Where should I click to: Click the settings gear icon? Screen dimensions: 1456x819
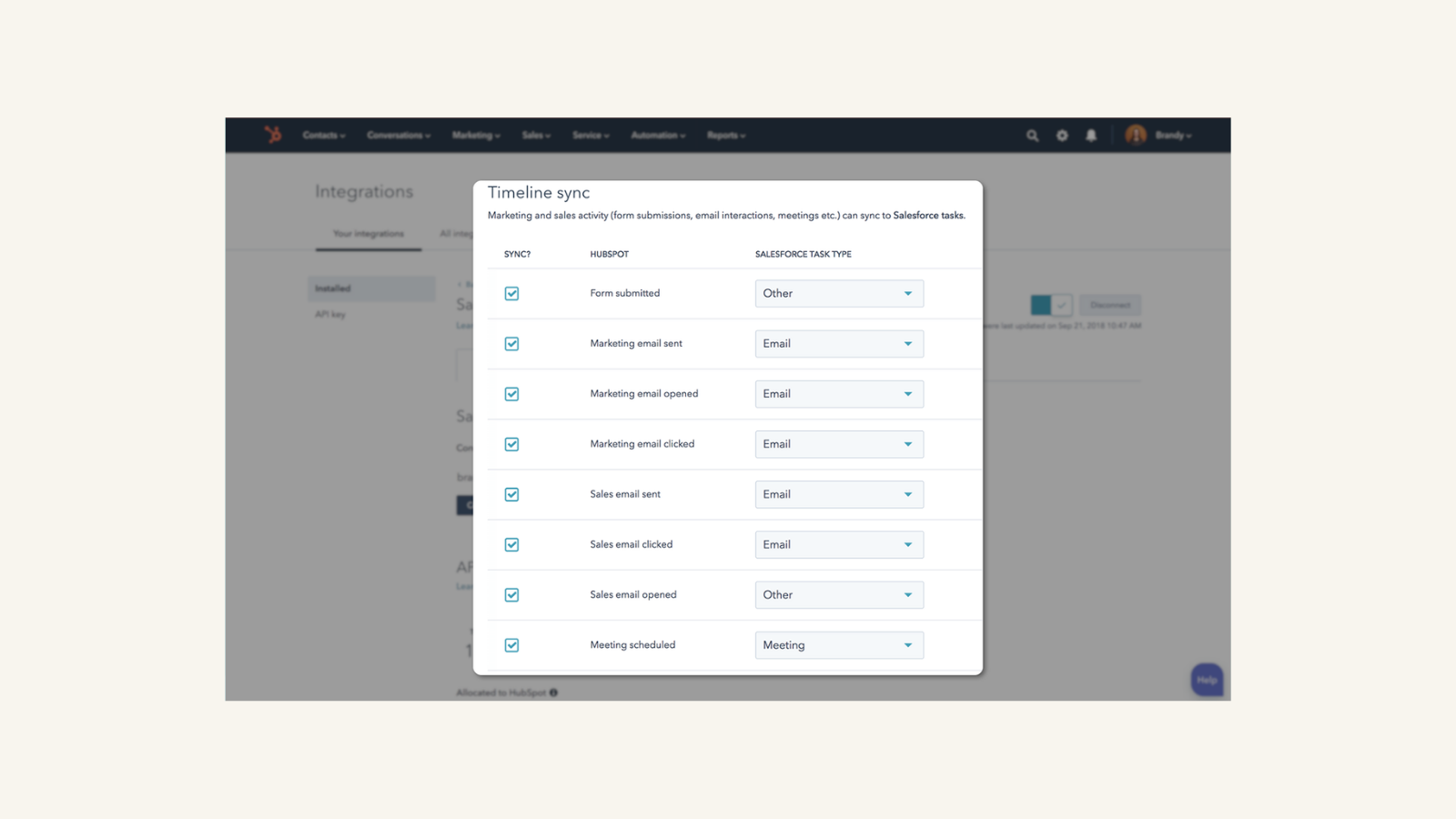(x=1062, y=135)
